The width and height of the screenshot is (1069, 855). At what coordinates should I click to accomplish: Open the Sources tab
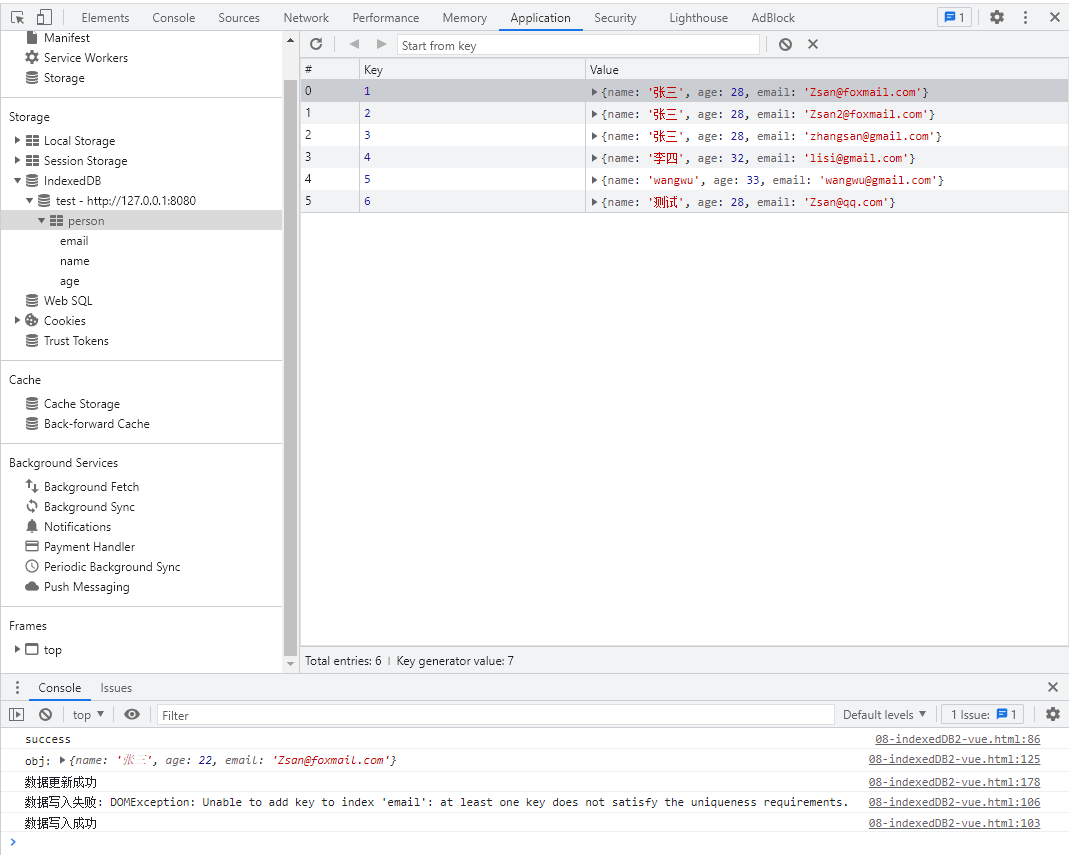(x=239, y=18)
